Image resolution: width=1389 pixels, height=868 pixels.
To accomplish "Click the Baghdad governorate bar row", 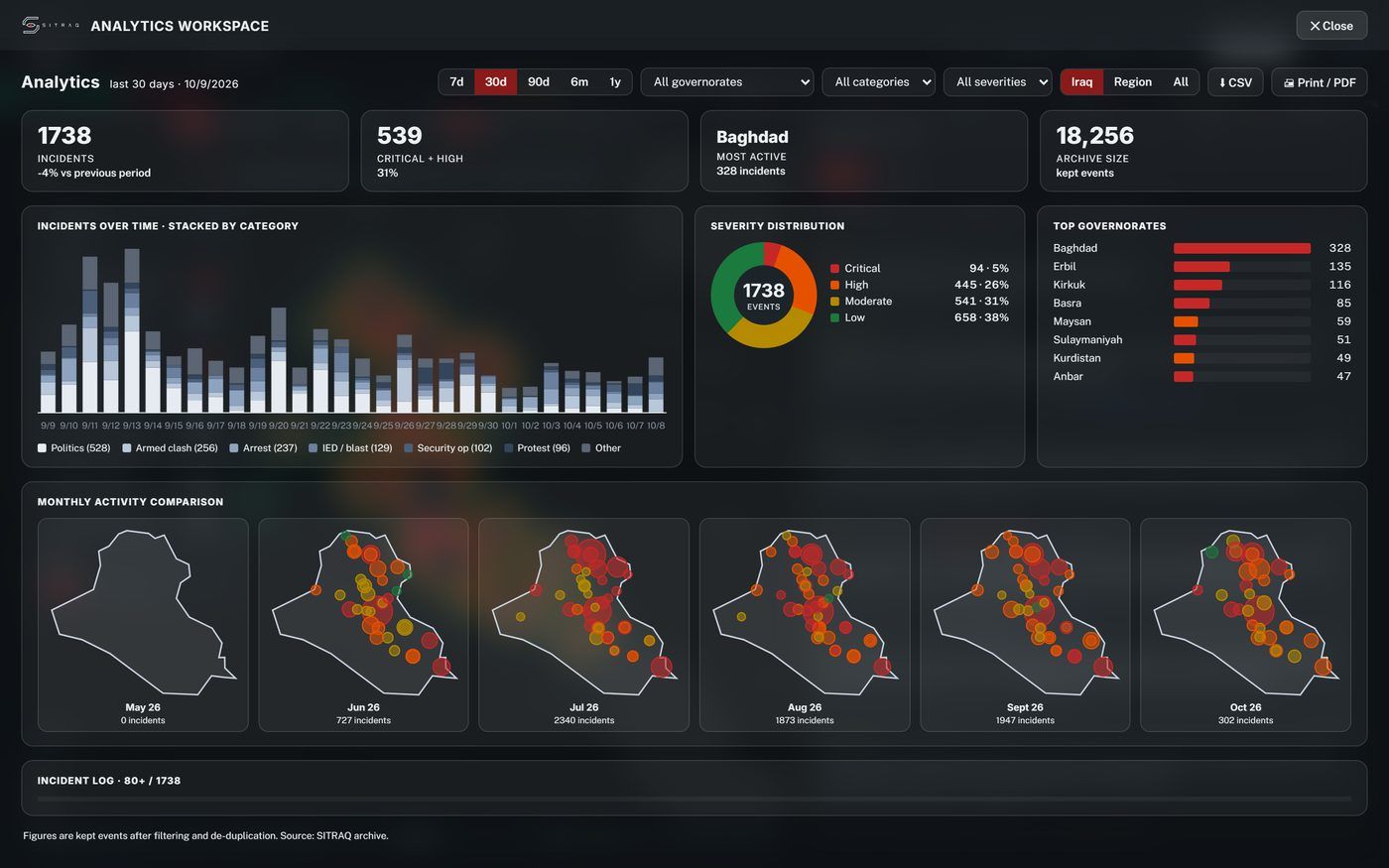I will point(1202,248).
